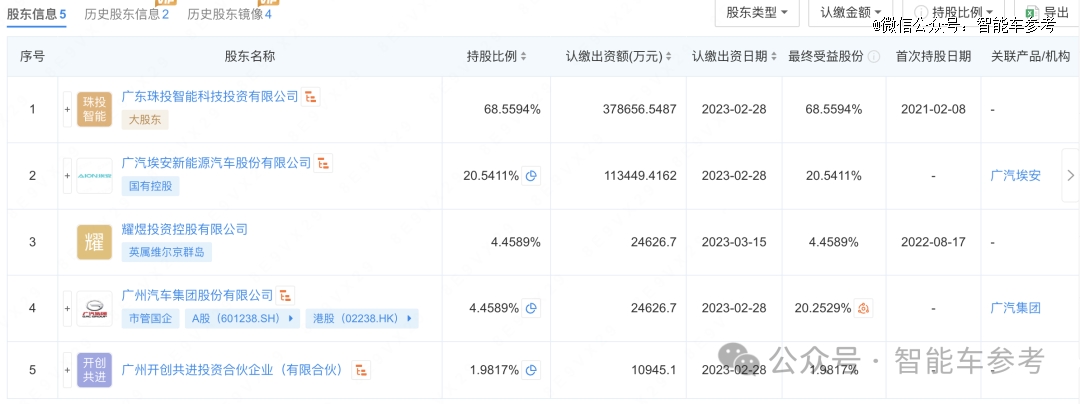The image size is (1080, 404).
Task: Open 广州汽车集团股份有限公司 company link
Action: (197, 295)
